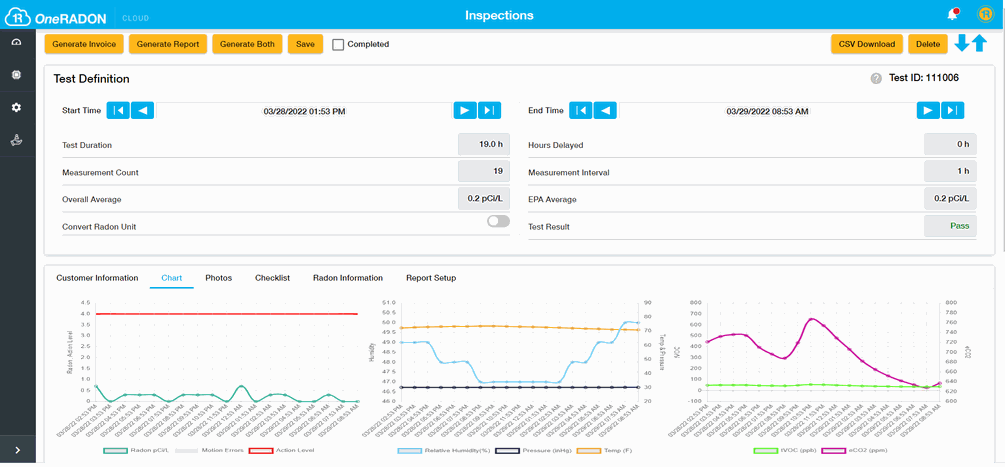Screen dimensions: 1005x467
Task: Toggle Action Level legend swatch
Action: (x=260, y=450)
